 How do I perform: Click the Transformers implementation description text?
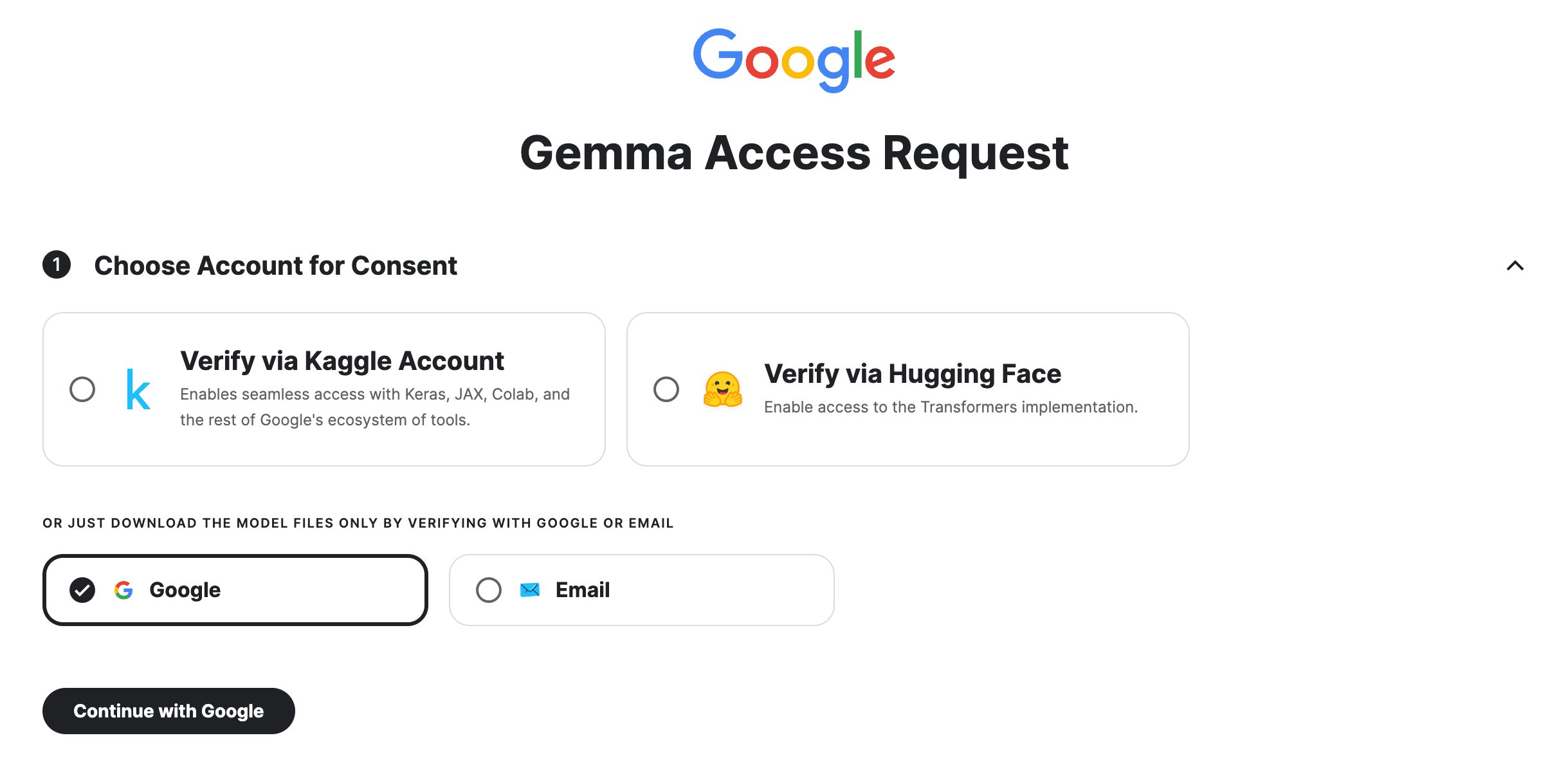[x=951, y=407]
